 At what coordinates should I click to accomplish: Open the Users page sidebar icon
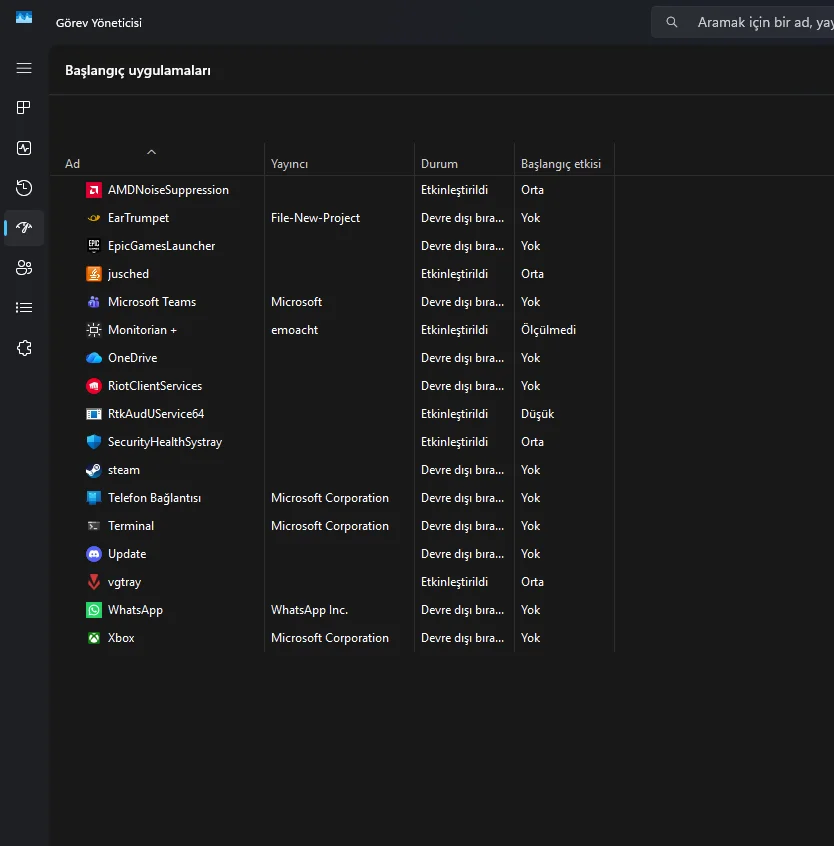24,268
